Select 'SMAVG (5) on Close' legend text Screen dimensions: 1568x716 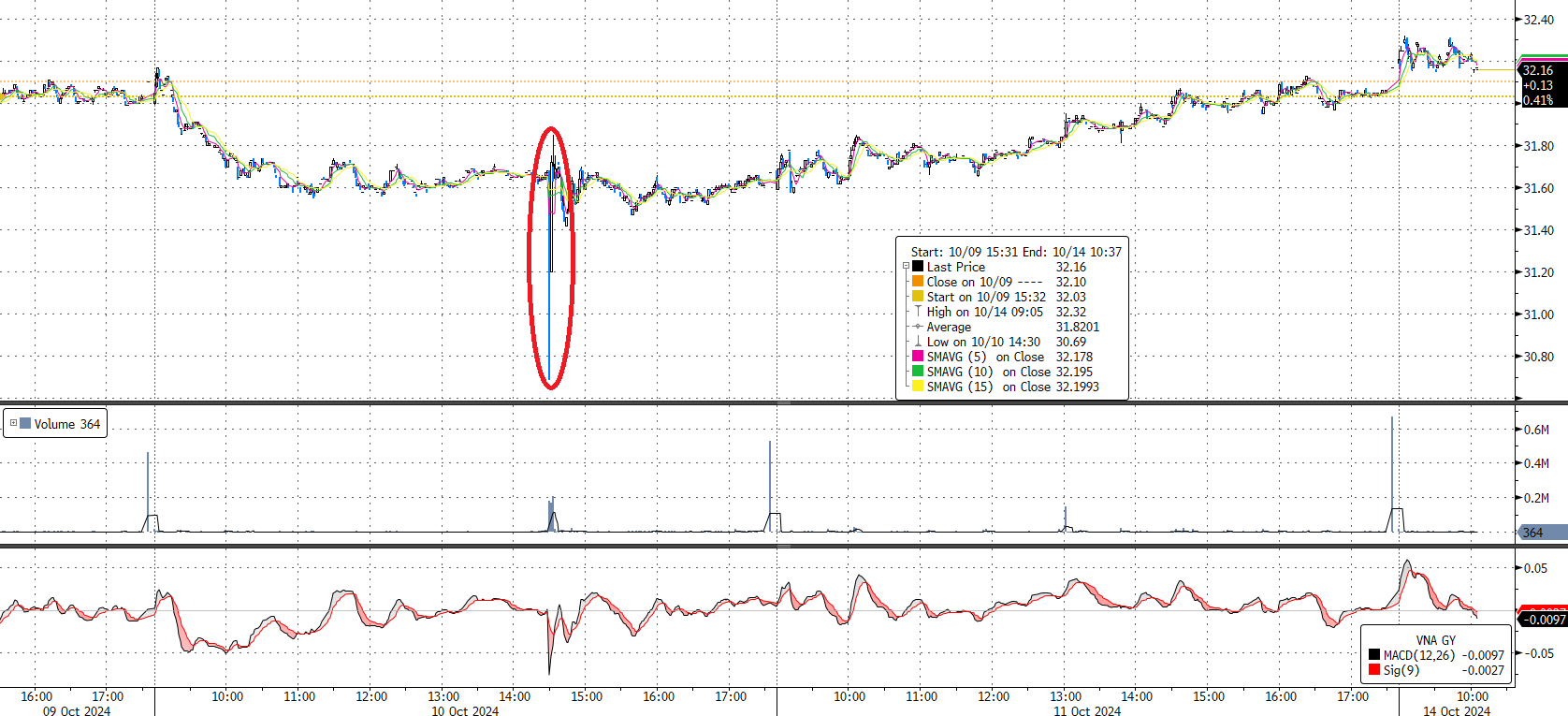pyautogui.click(x=985, y=357)
